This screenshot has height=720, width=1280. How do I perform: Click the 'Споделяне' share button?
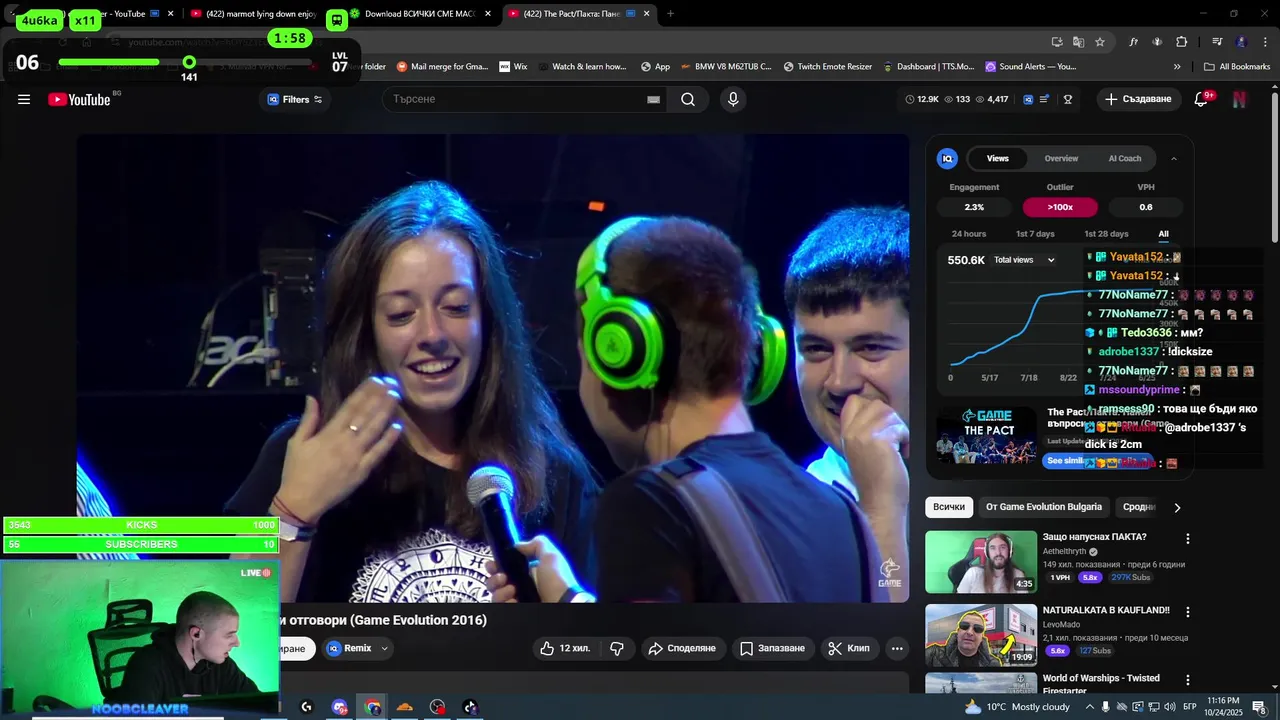pos(682,648)
